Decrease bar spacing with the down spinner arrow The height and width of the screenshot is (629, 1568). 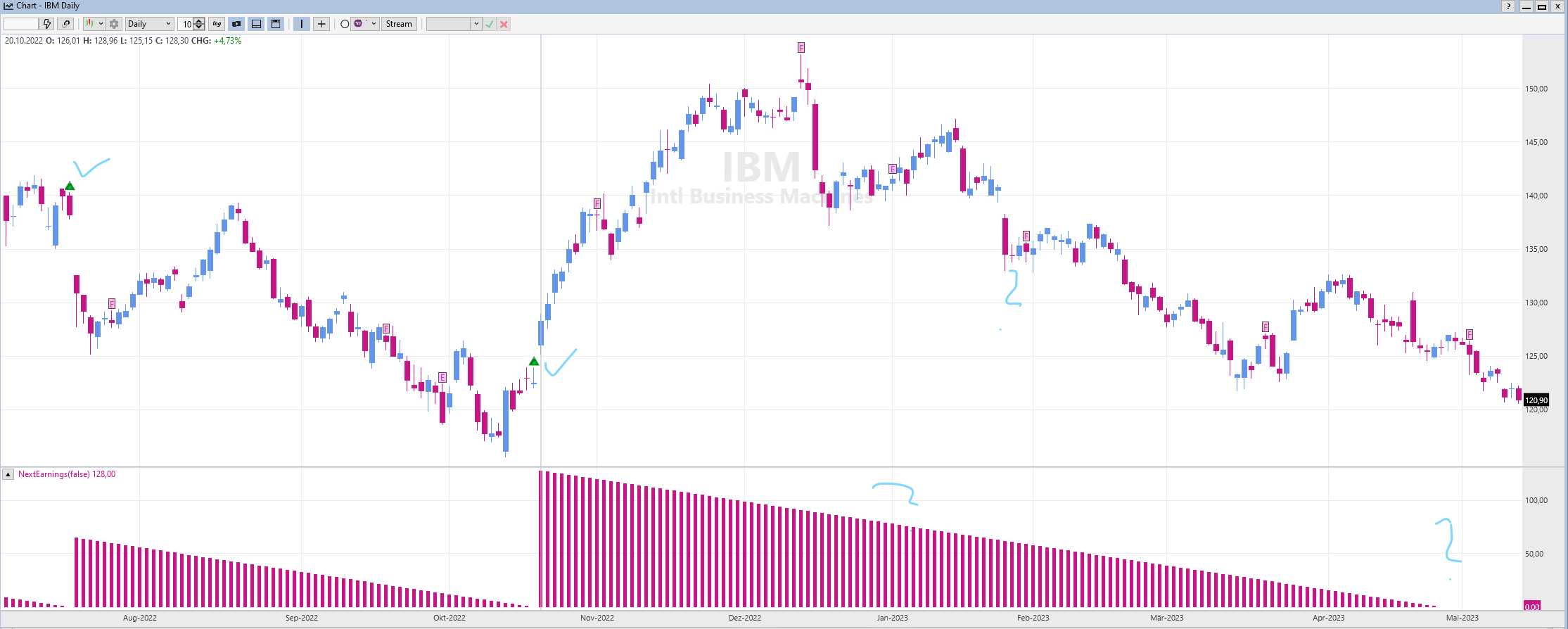click(199, 27)
